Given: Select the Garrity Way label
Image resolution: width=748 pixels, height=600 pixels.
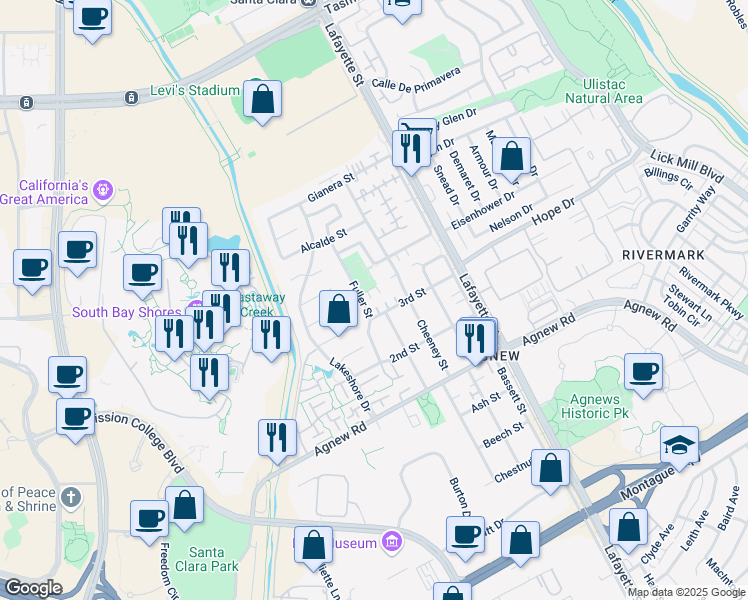Looking at the screenshot, I should pos(696,209).
